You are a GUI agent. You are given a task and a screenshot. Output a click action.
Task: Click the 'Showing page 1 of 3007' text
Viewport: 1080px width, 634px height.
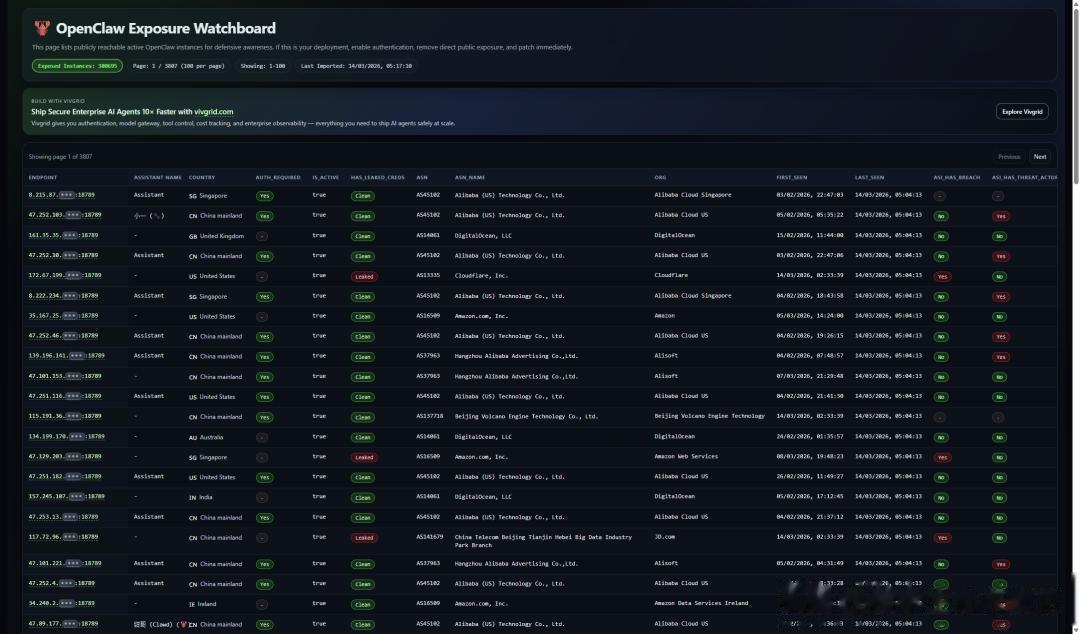click(x=61, y=157)
